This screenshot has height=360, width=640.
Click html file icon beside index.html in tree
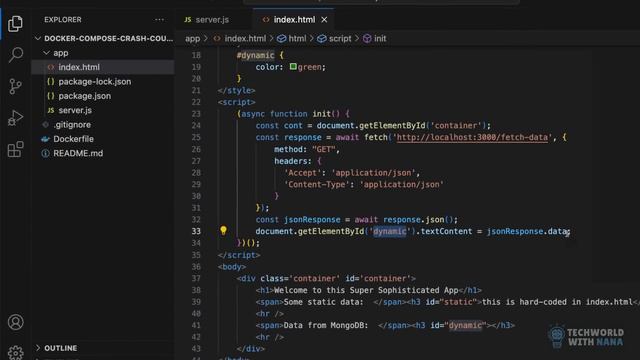(x=51, y=67)
